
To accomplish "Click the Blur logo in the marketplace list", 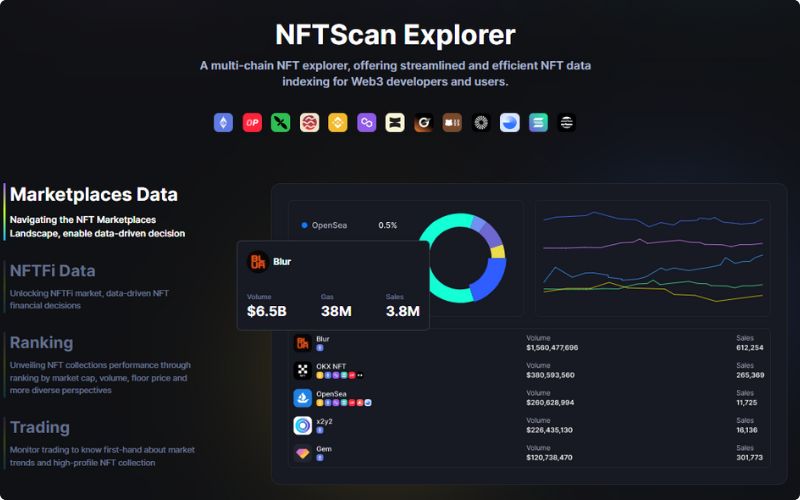I will pyautogui.click(x=303, y=343).
